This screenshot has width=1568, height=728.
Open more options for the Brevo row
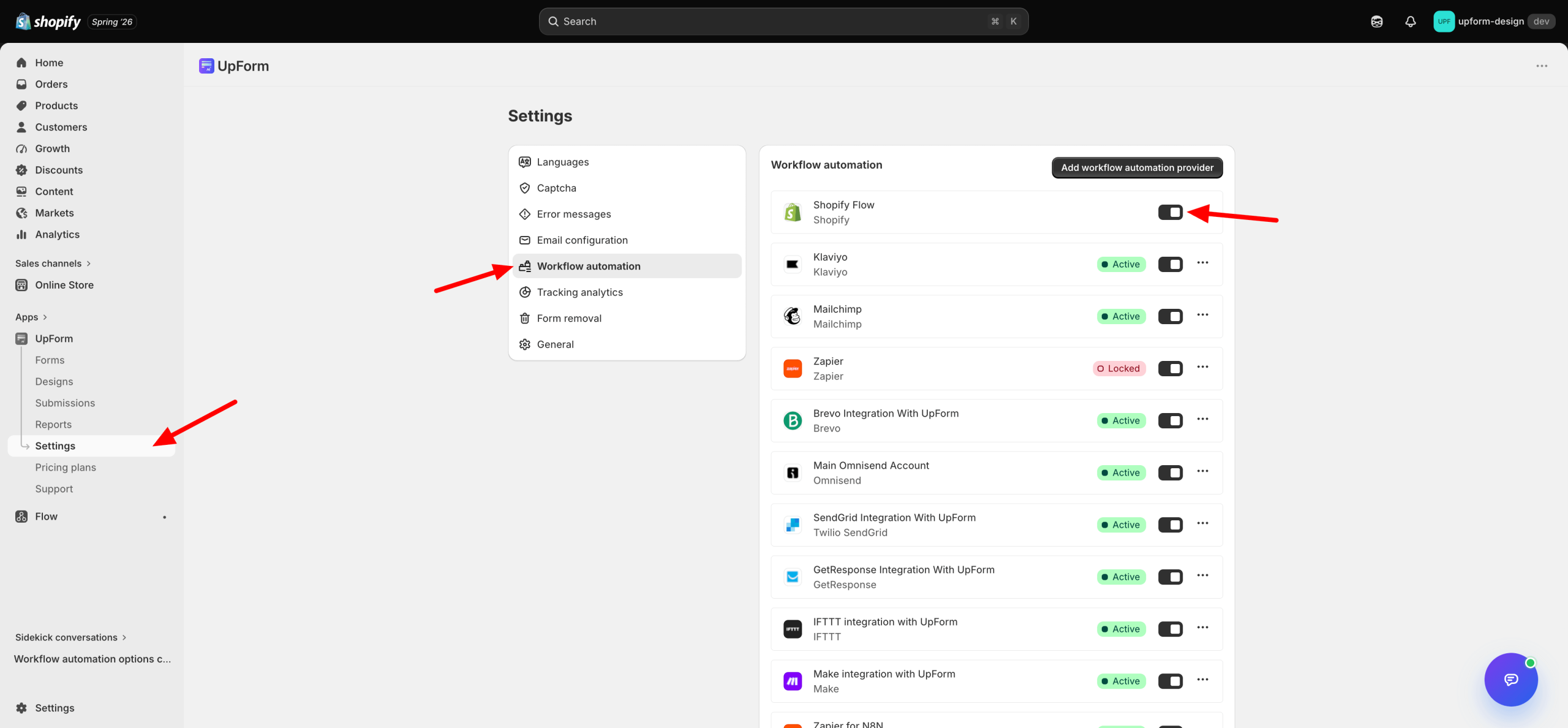(1203, 419)
